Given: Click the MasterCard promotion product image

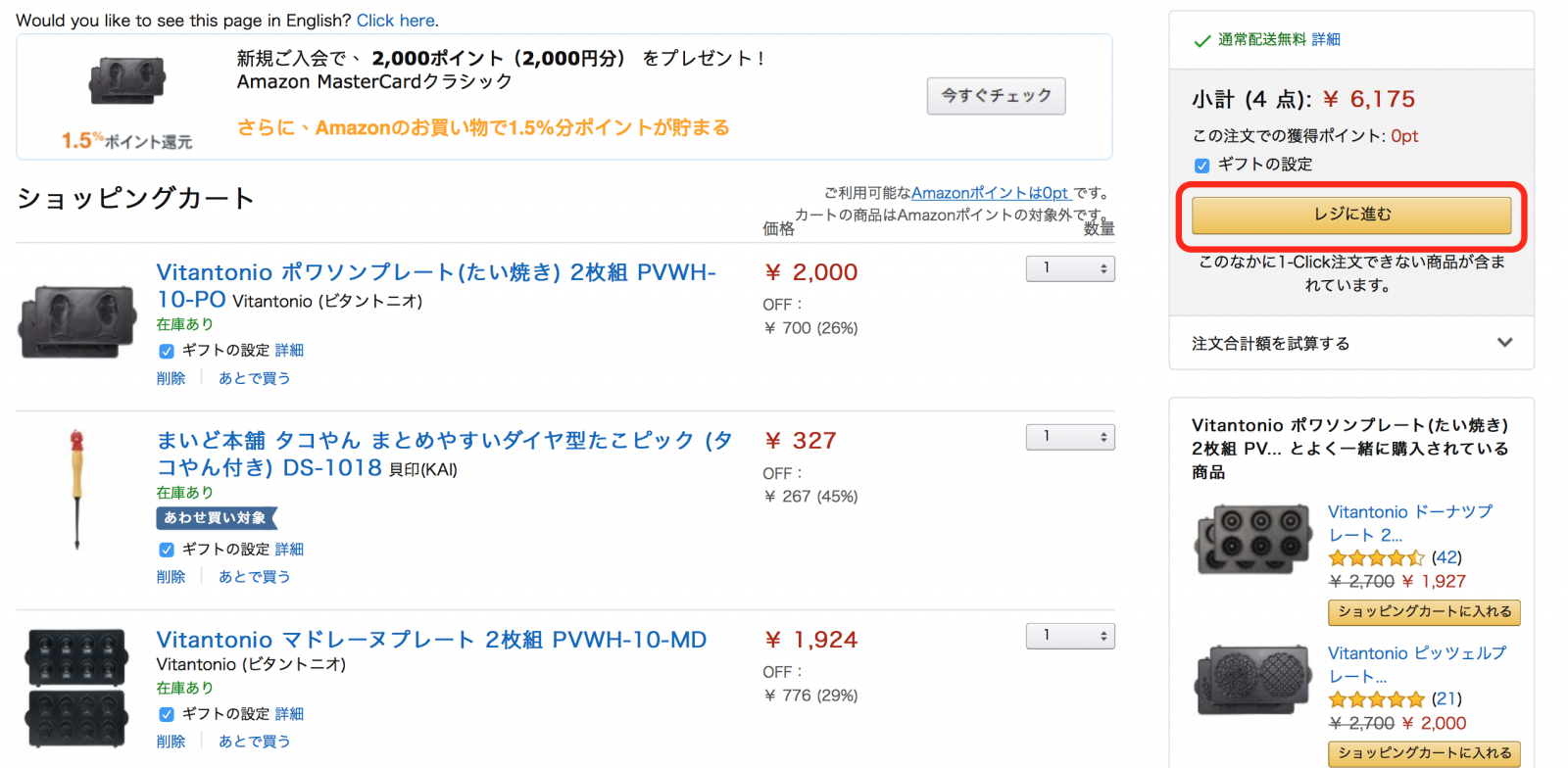Looking at the screenshot, I should (127, 80).
